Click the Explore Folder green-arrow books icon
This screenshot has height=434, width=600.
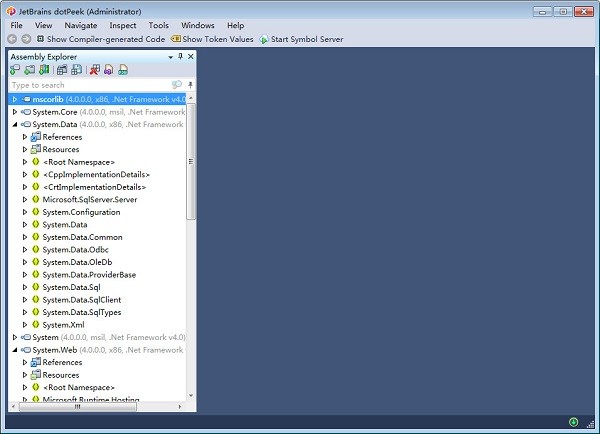pyautogui.click(x=44, y=70)
